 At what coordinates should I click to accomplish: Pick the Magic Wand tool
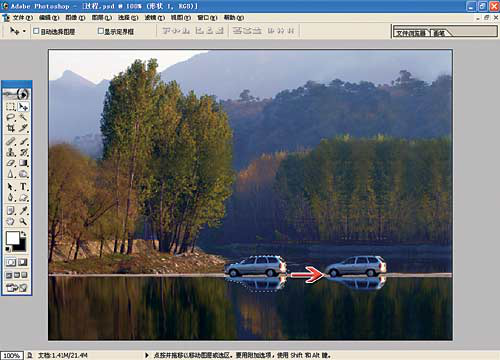(23, 117)
